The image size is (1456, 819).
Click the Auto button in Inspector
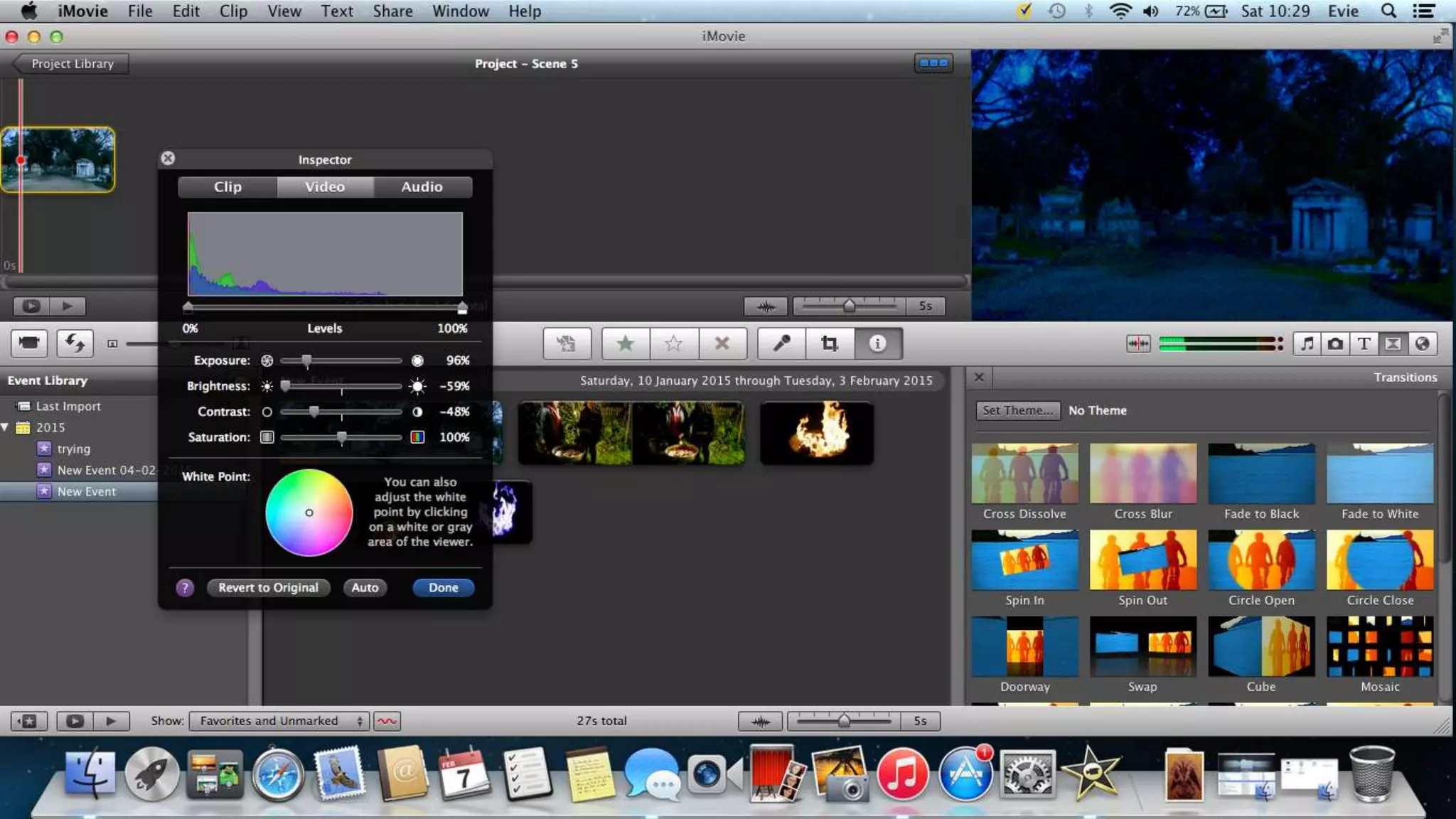[x=365, y=588]
